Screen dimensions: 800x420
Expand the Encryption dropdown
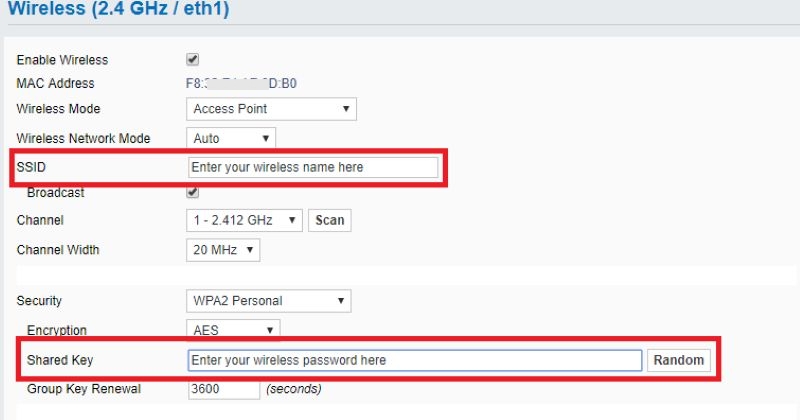(x=233, y=329)
